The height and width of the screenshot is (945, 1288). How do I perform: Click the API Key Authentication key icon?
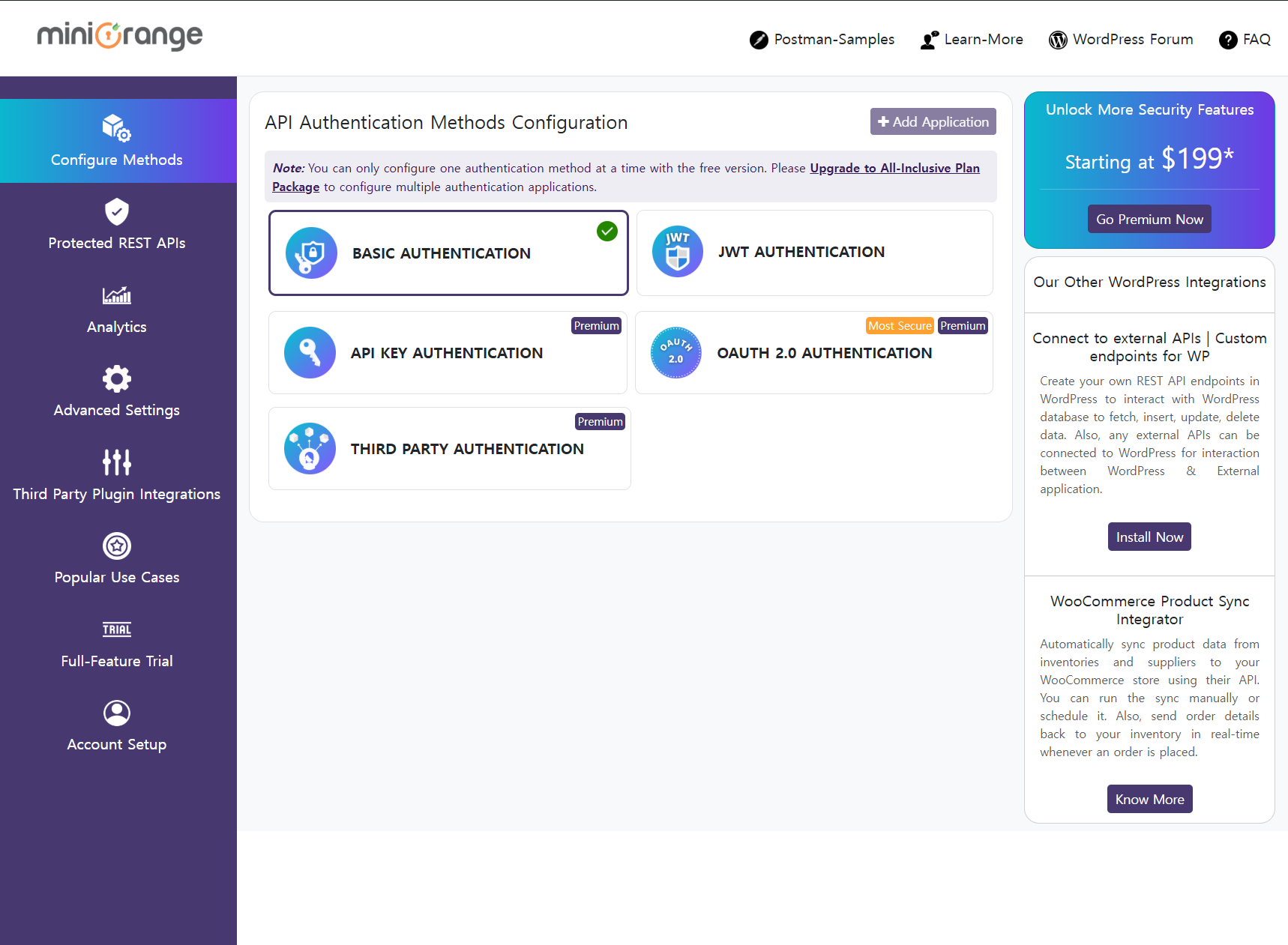[x=310, y=352]
